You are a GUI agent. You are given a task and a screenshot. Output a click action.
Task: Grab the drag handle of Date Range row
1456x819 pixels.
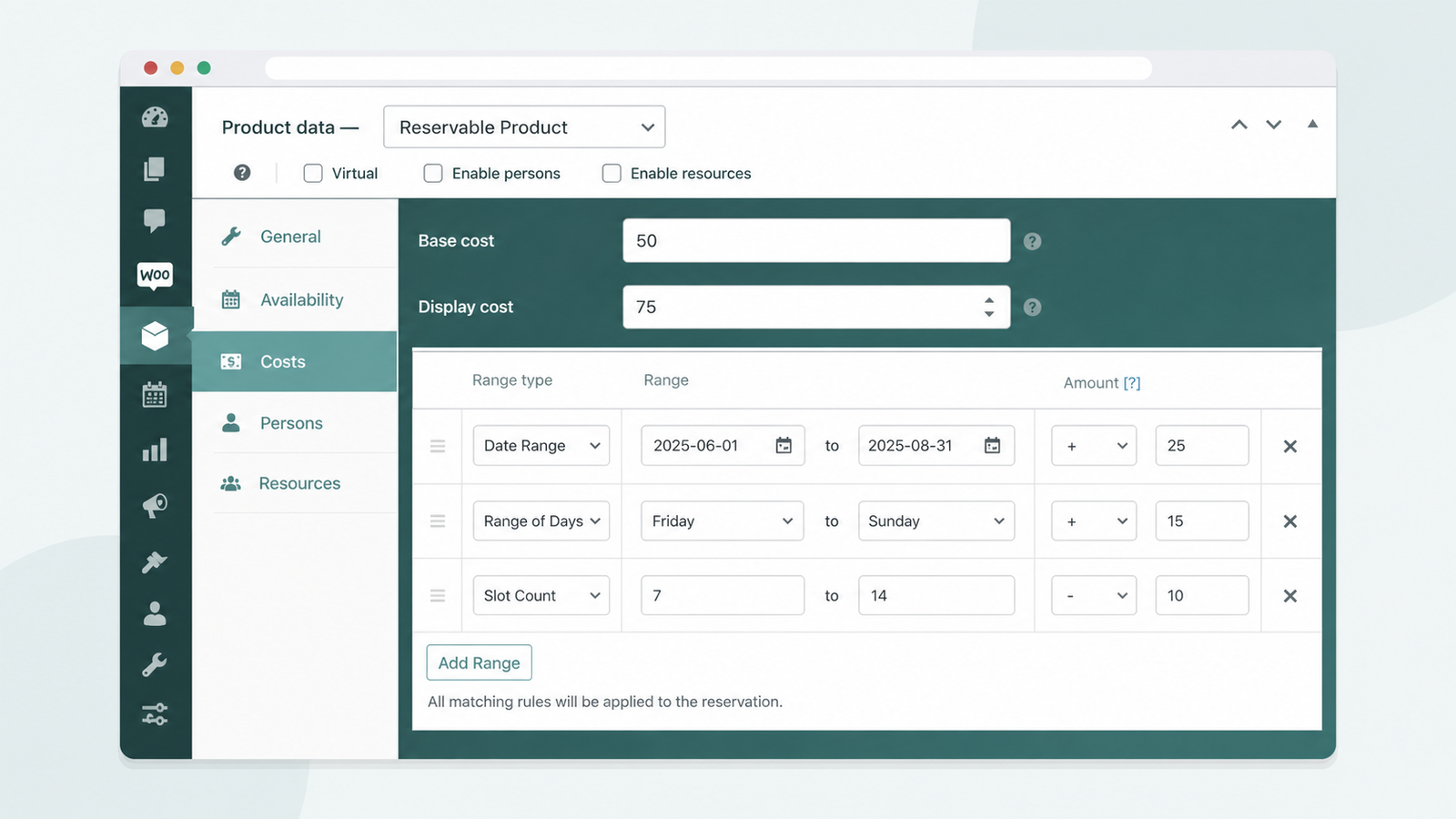click(438, 446)
